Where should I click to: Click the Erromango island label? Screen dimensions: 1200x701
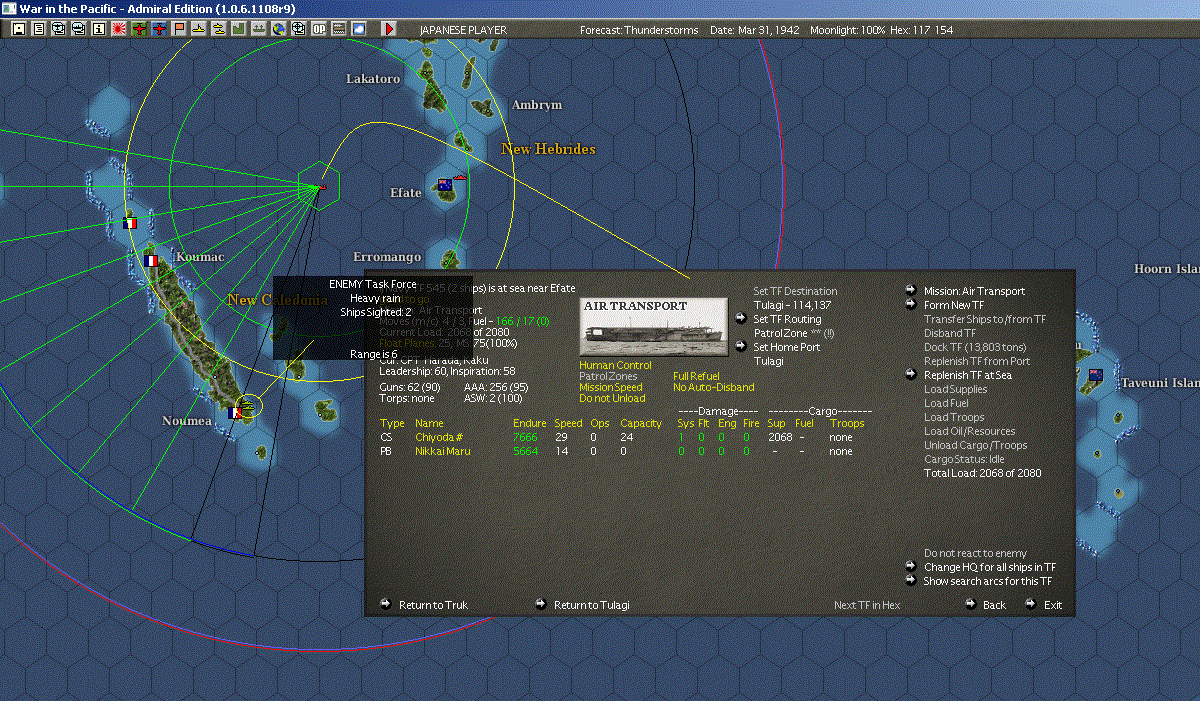point(387,257)
